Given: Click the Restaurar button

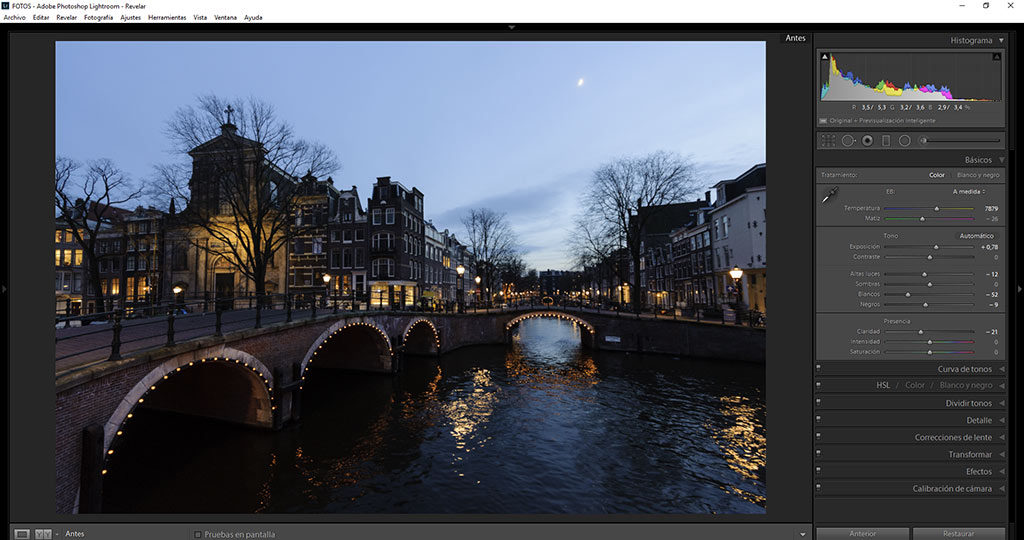Looking at the screenshot, I should point(958,534).
